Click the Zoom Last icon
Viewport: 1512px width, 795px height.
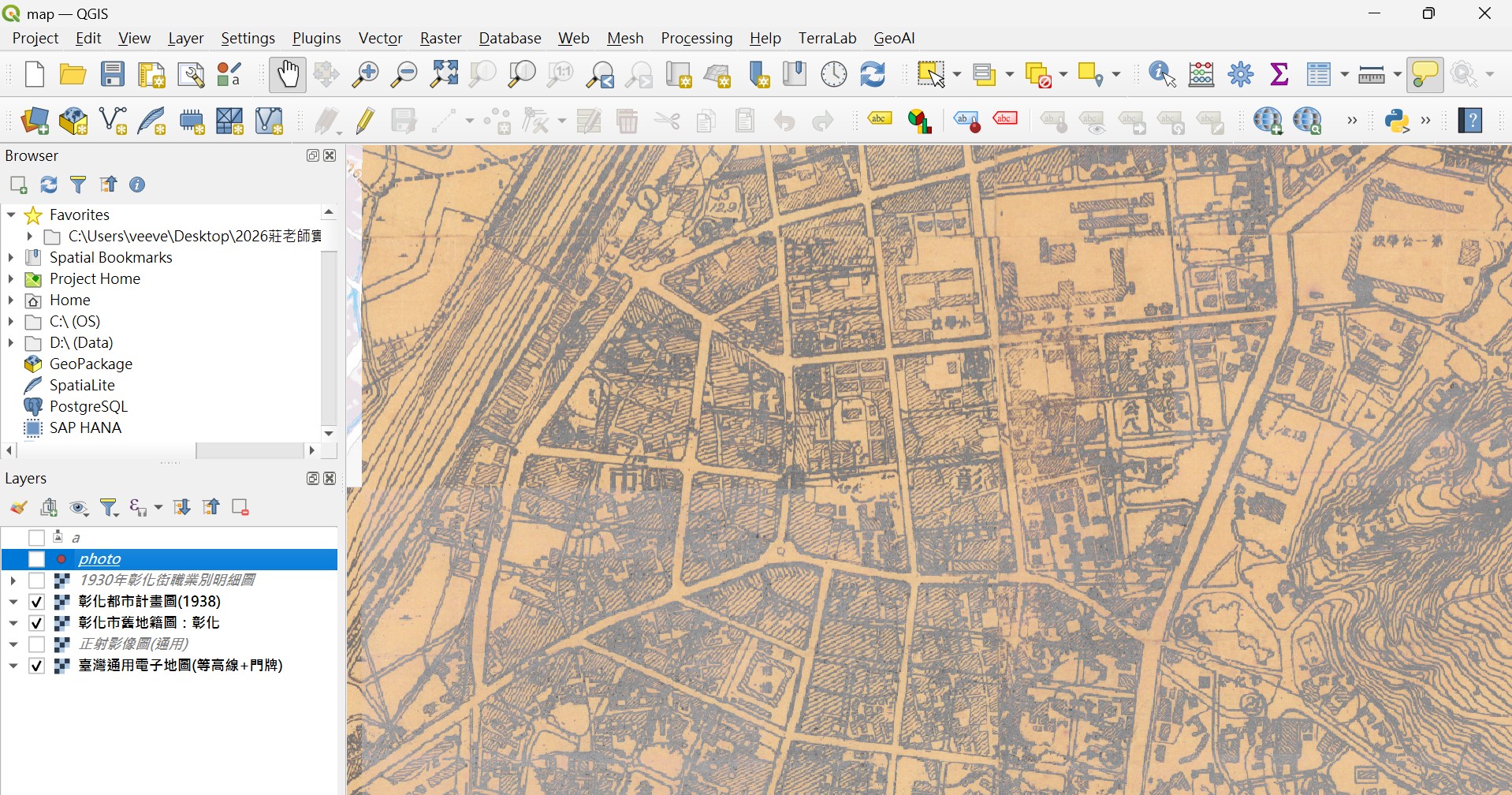(x=600, y=74)
